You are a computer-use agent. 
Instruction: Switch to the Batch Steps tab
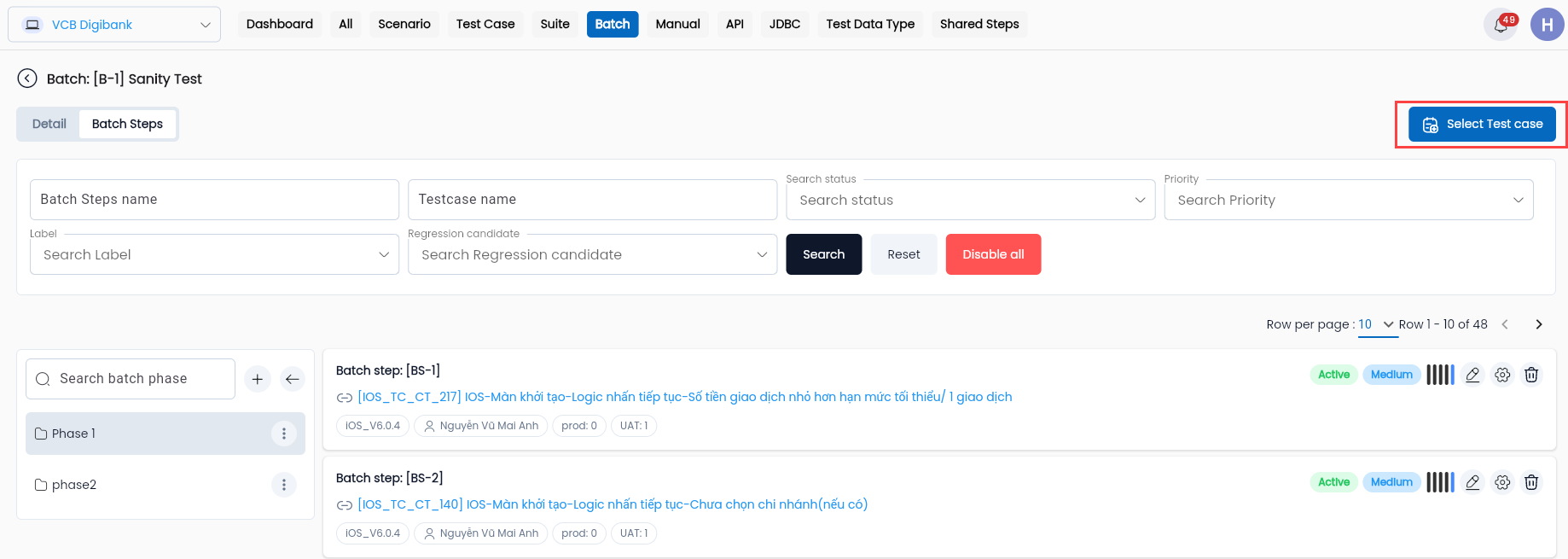pos(127,124)
